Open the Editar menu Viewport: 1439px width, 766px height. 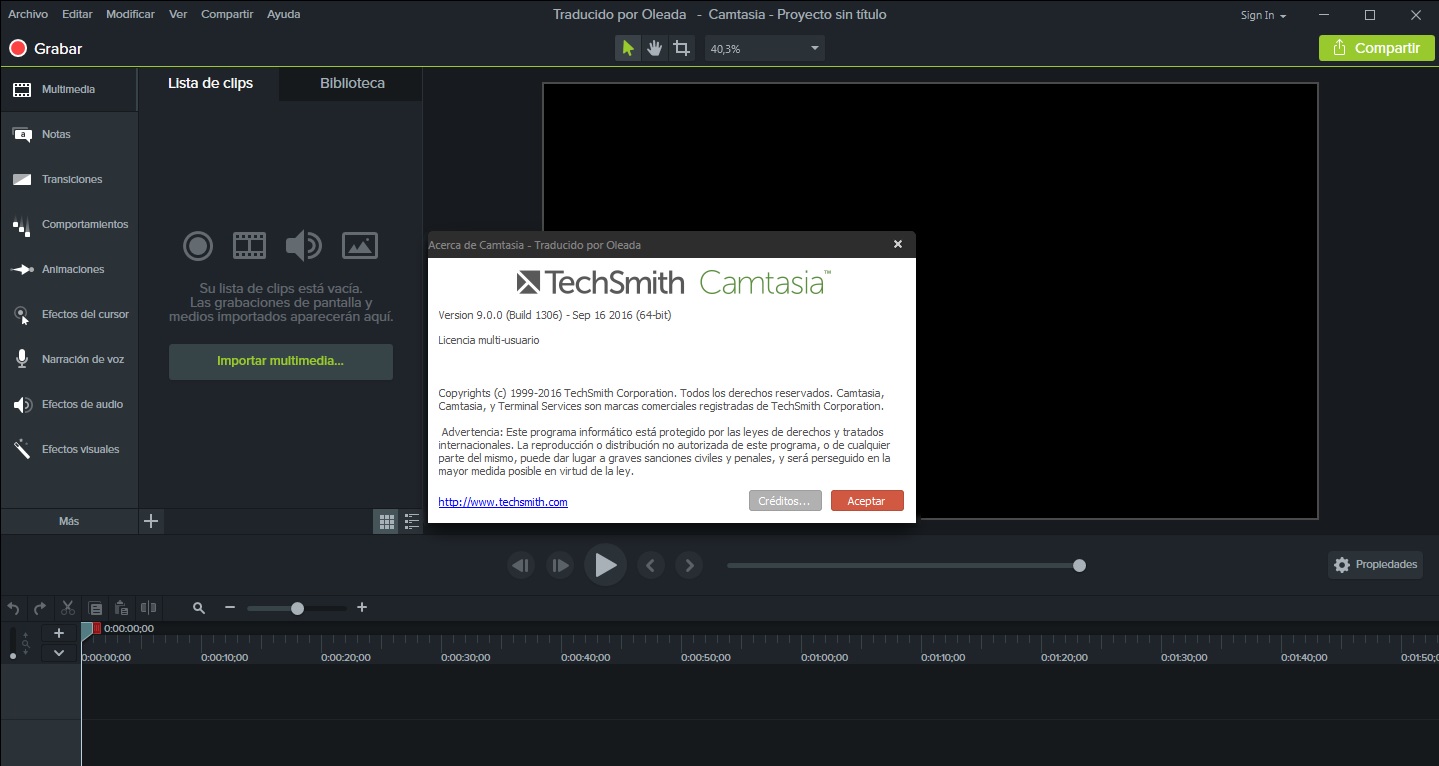coord(77,14)
